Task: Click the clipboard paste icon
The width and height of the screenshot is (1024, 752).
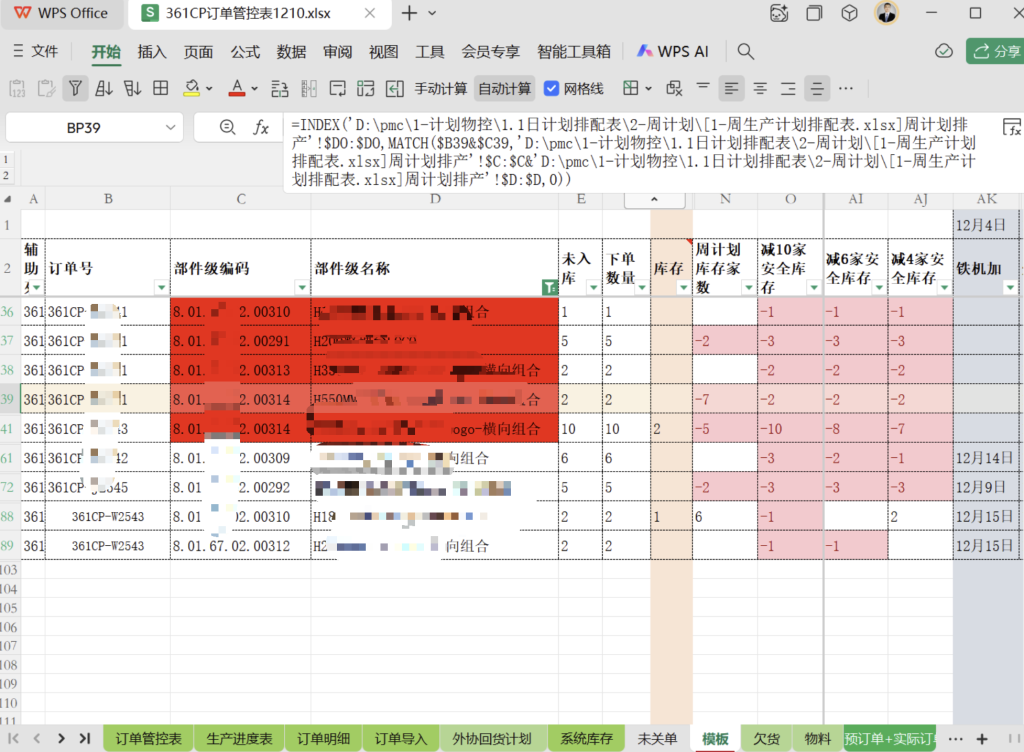Action: point(46,88)
